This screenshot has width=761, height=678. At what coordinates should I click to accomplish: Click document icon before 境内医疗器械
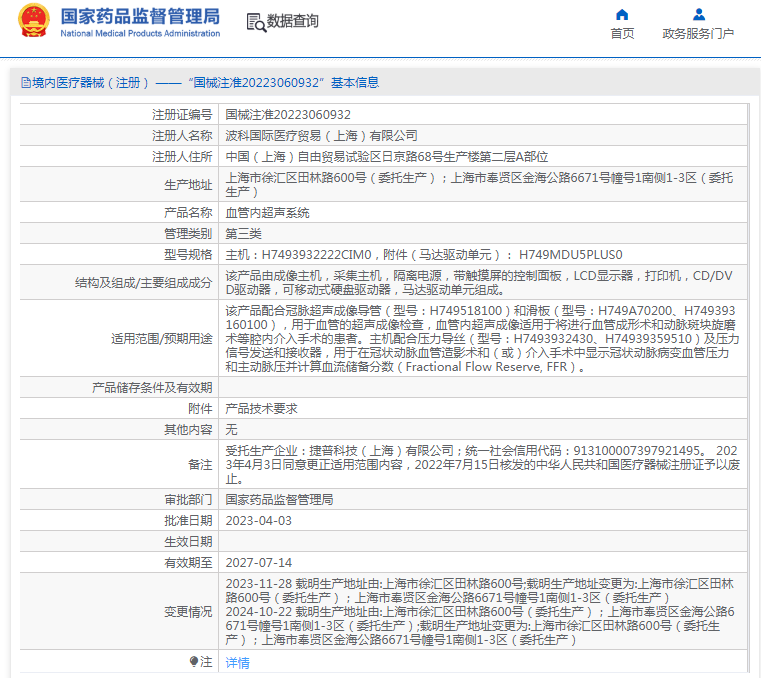pos(26,83)
